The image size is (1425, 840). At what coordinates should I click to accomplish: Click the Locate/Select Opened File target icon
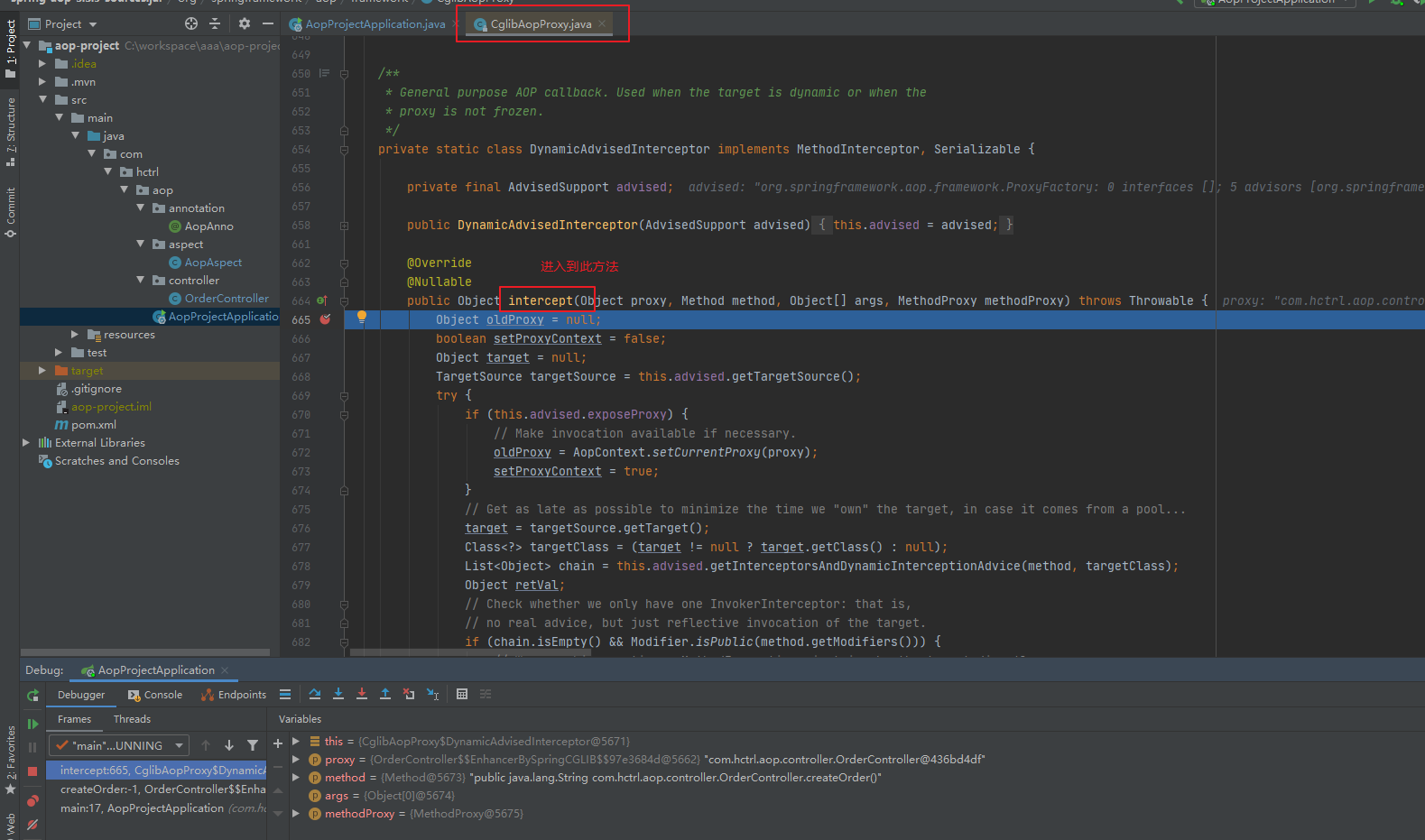pyautogui.click(x=190, y=23)
